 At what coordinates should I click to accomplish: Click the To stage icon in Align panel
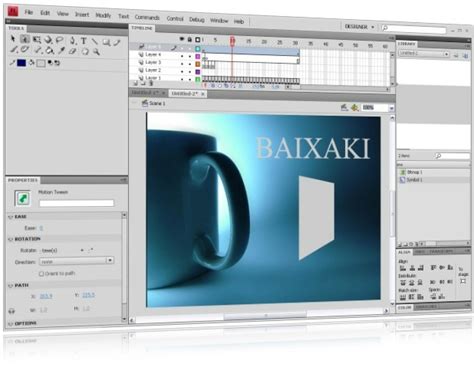click(x=463, y=281)
